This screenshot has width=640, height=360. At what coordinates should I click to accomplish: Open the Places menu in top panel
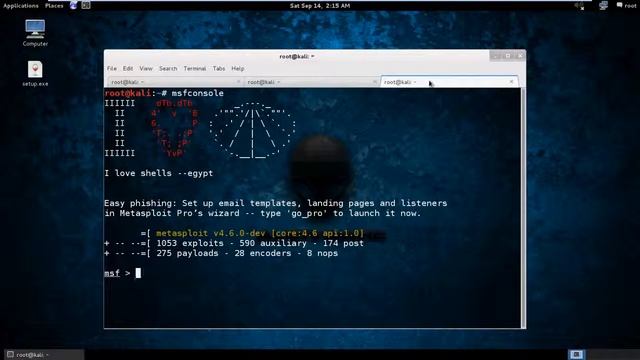click(54, 6)
